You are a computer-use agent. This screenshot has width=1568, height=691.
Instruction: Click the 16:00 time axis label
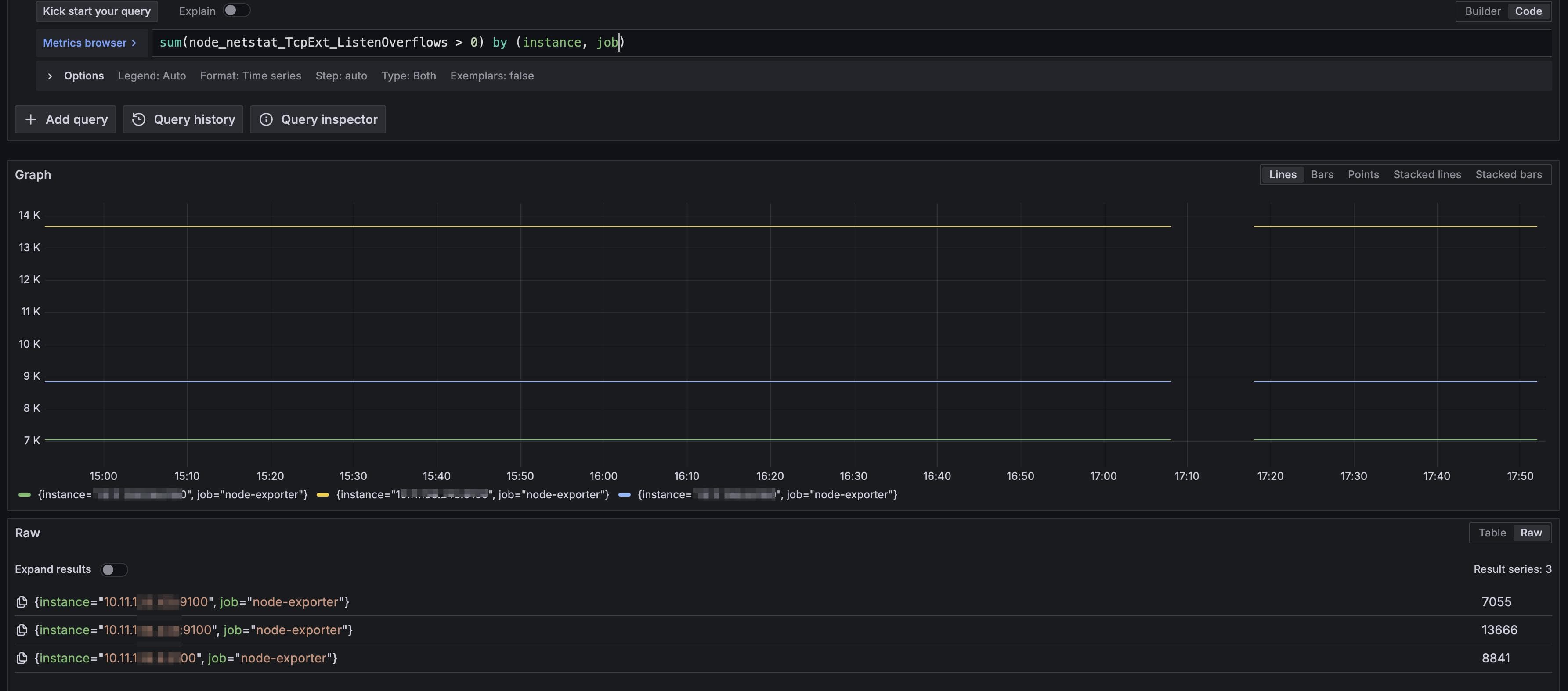click(x=603, y=476)
